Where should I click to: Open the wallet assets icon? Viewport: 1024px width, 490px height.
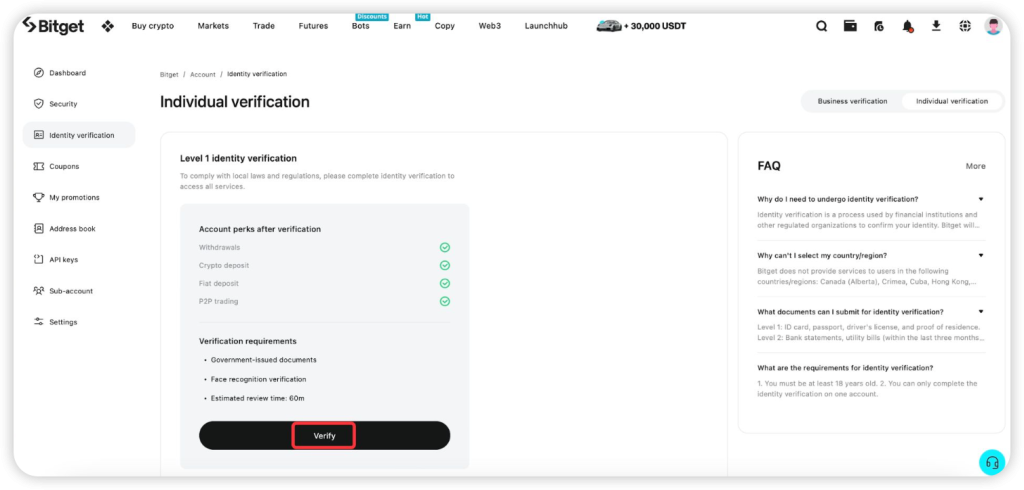point(850,26)
